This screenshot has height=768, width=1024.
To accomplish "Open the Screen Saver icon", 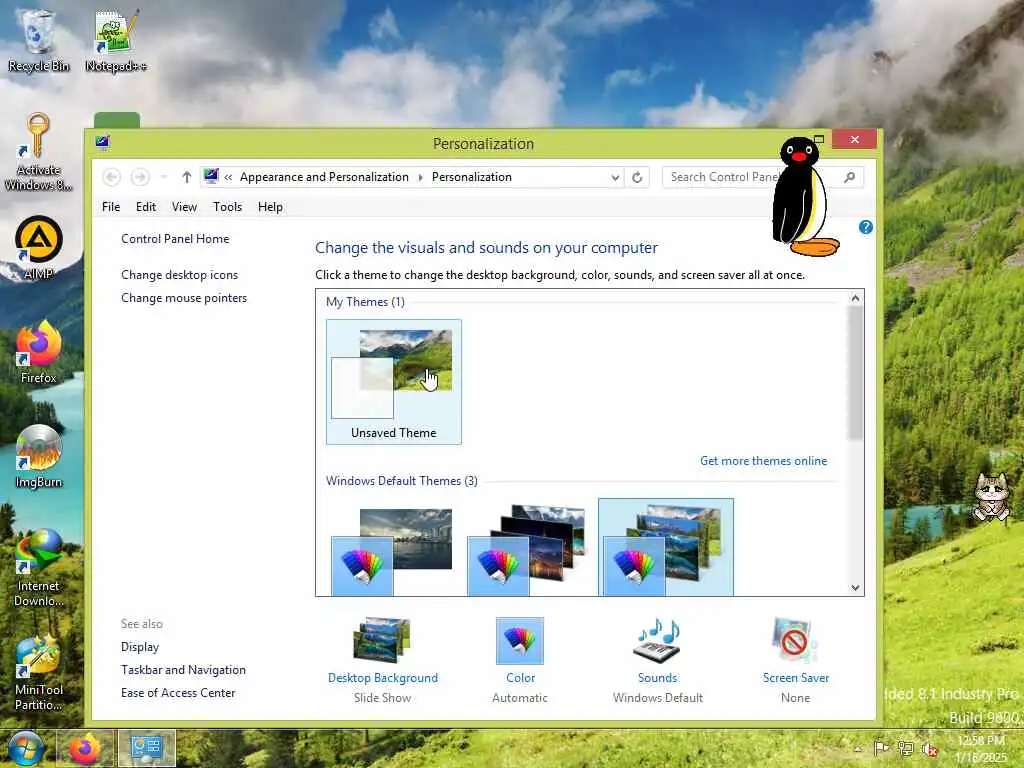I will point(795,641).
